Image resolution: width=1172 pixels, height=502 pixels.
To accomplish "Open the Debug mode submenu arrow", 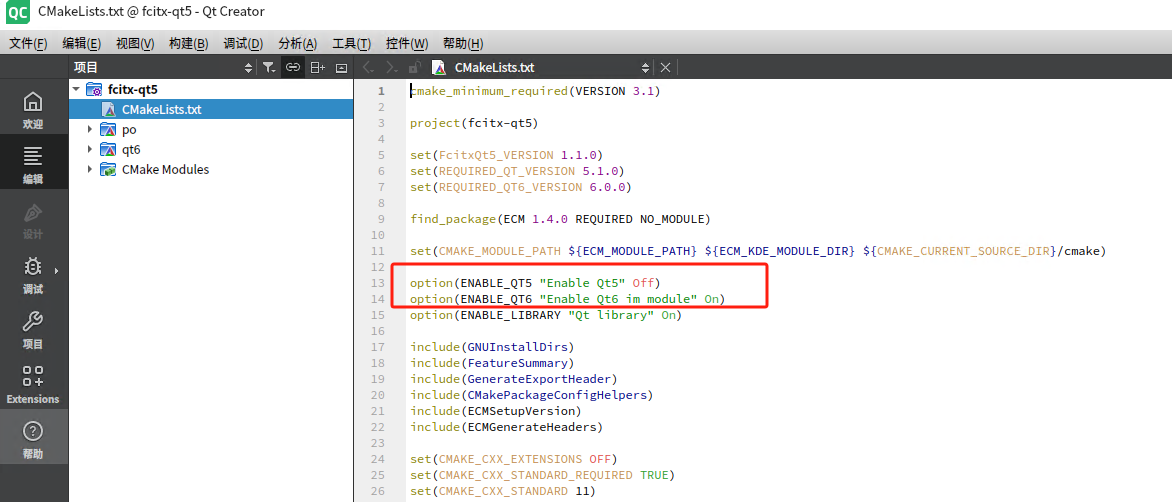I will [56, 270].
